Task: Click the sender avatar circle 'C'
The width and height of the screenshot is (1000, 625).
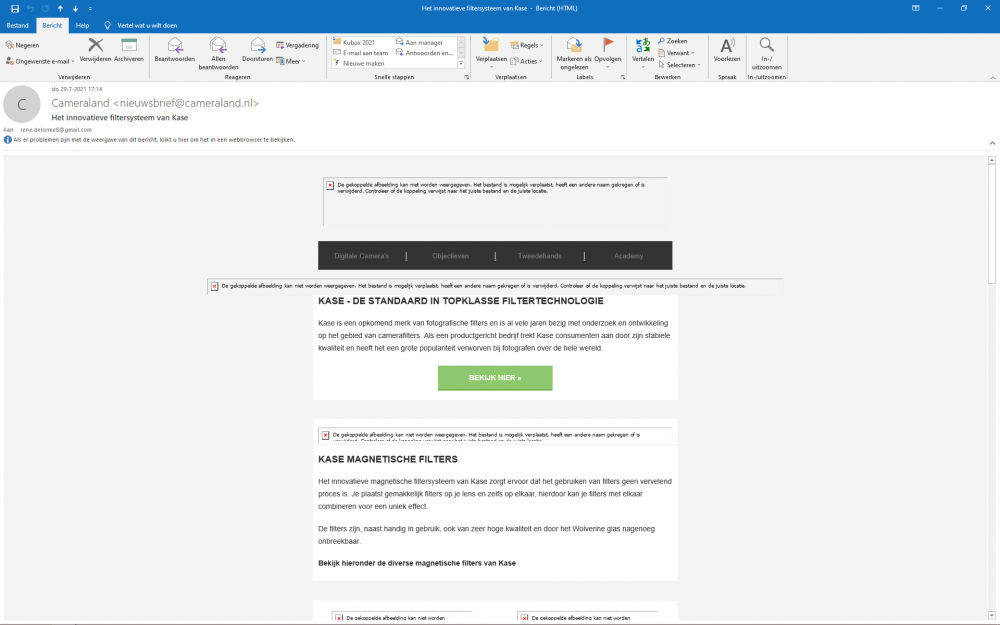Action: [x=22, y=104]
